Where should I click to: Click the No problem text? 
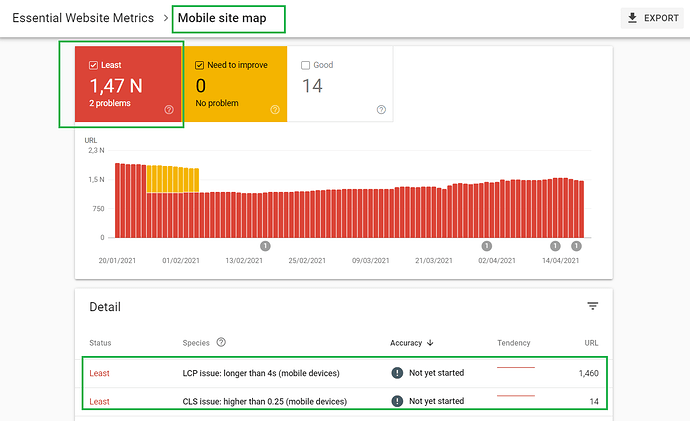coord(217,103)
